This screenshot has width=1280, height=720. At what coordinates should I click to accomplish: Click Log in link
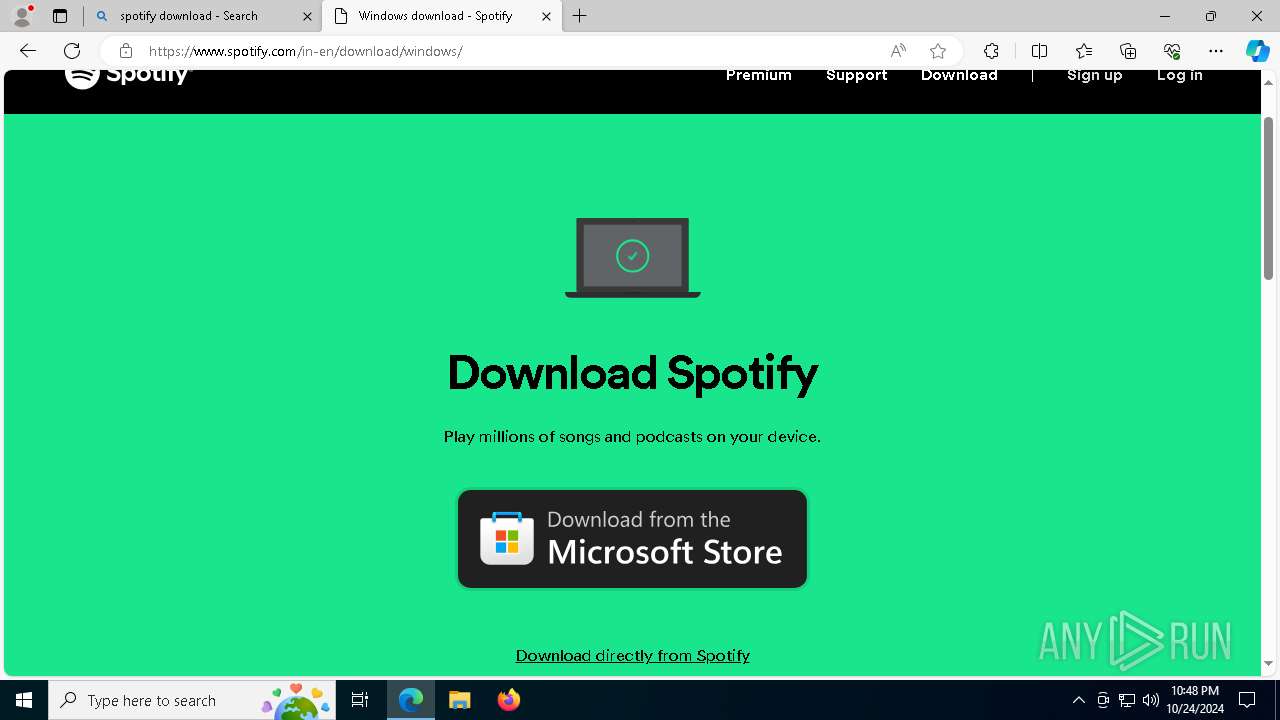(1180, 76)
